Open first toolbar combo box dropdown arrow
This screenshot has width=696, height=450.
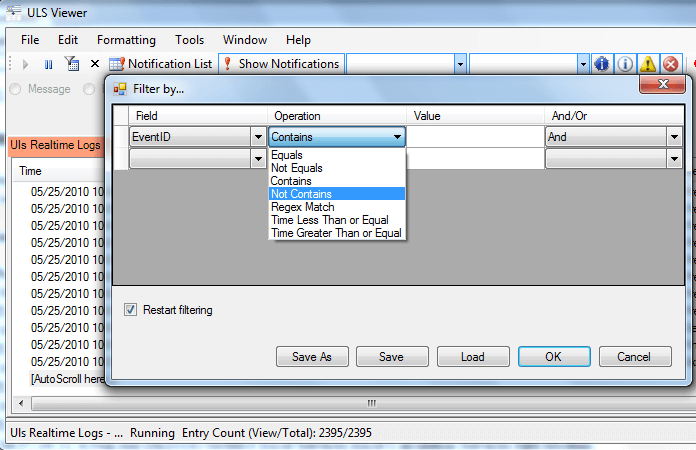(x=460, y=64)
